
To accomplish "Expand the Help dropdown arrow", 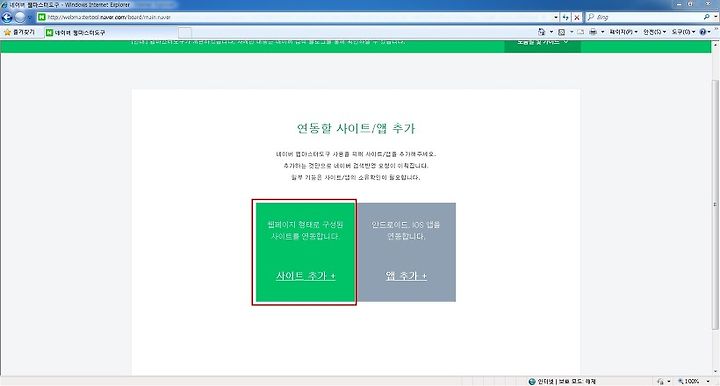I will [710, 32].
